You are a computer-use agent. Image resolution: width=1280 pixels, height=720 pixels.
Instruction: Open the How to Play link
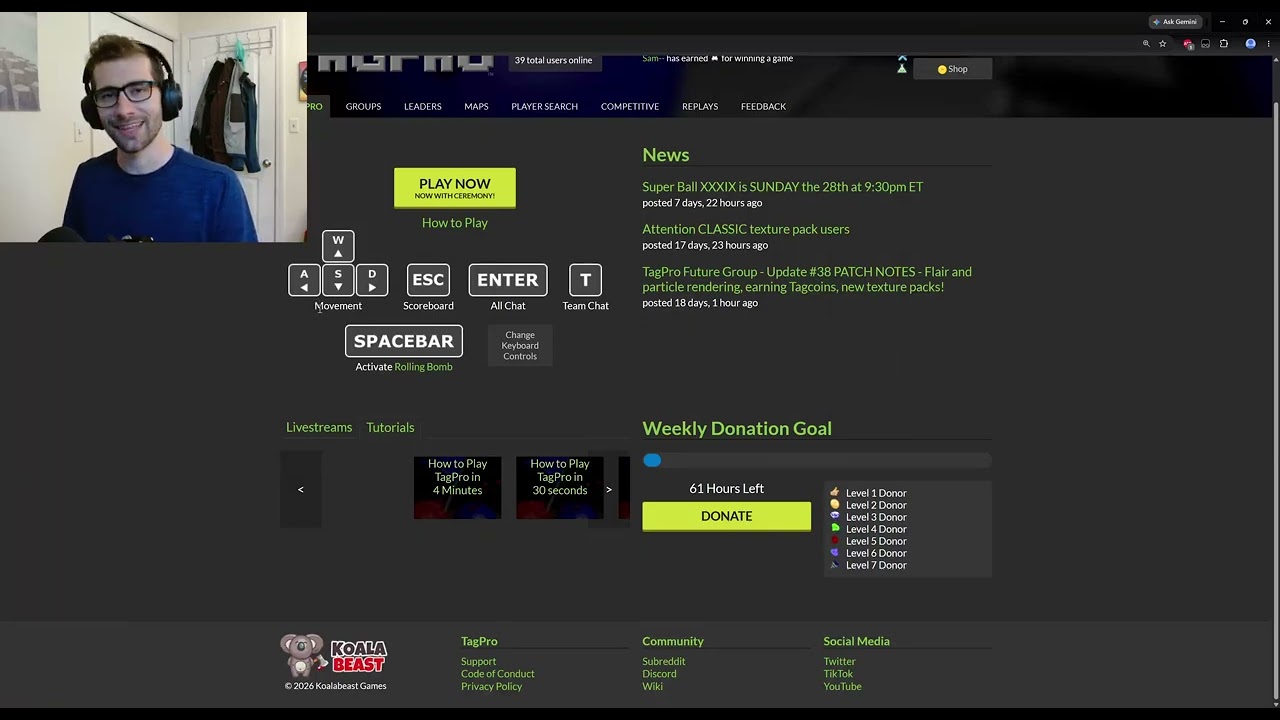coord(455,223)
